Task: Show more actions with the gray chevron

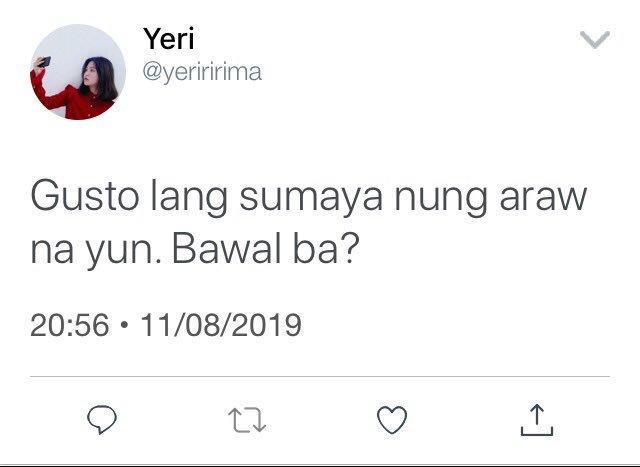Action: point(595,39)
